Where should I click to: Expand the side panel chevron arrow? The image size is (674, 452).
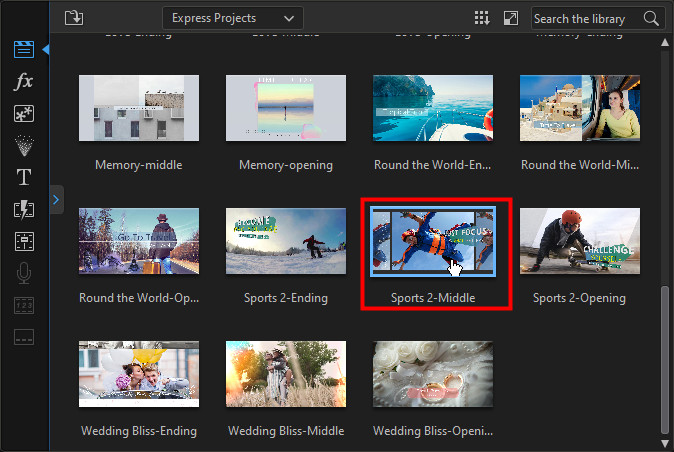click(56, 200)
